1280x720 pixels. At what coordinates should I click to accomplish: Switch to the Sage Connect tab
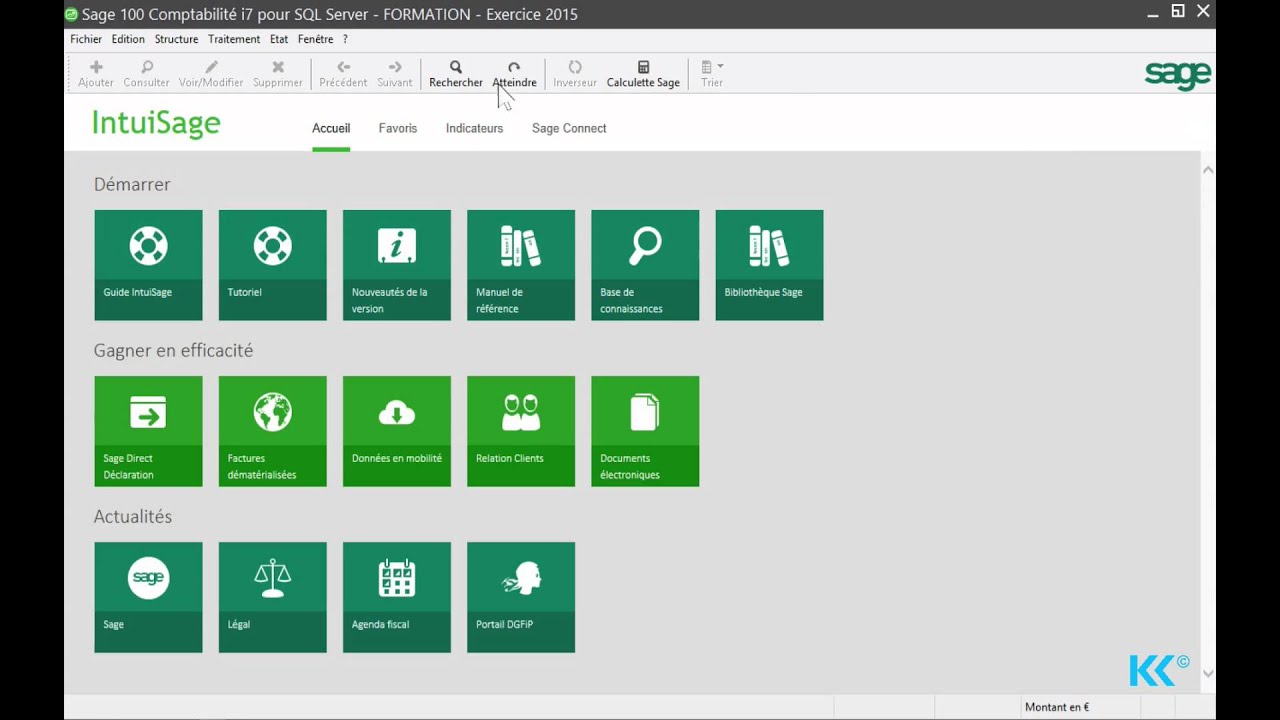click(569, 128)
